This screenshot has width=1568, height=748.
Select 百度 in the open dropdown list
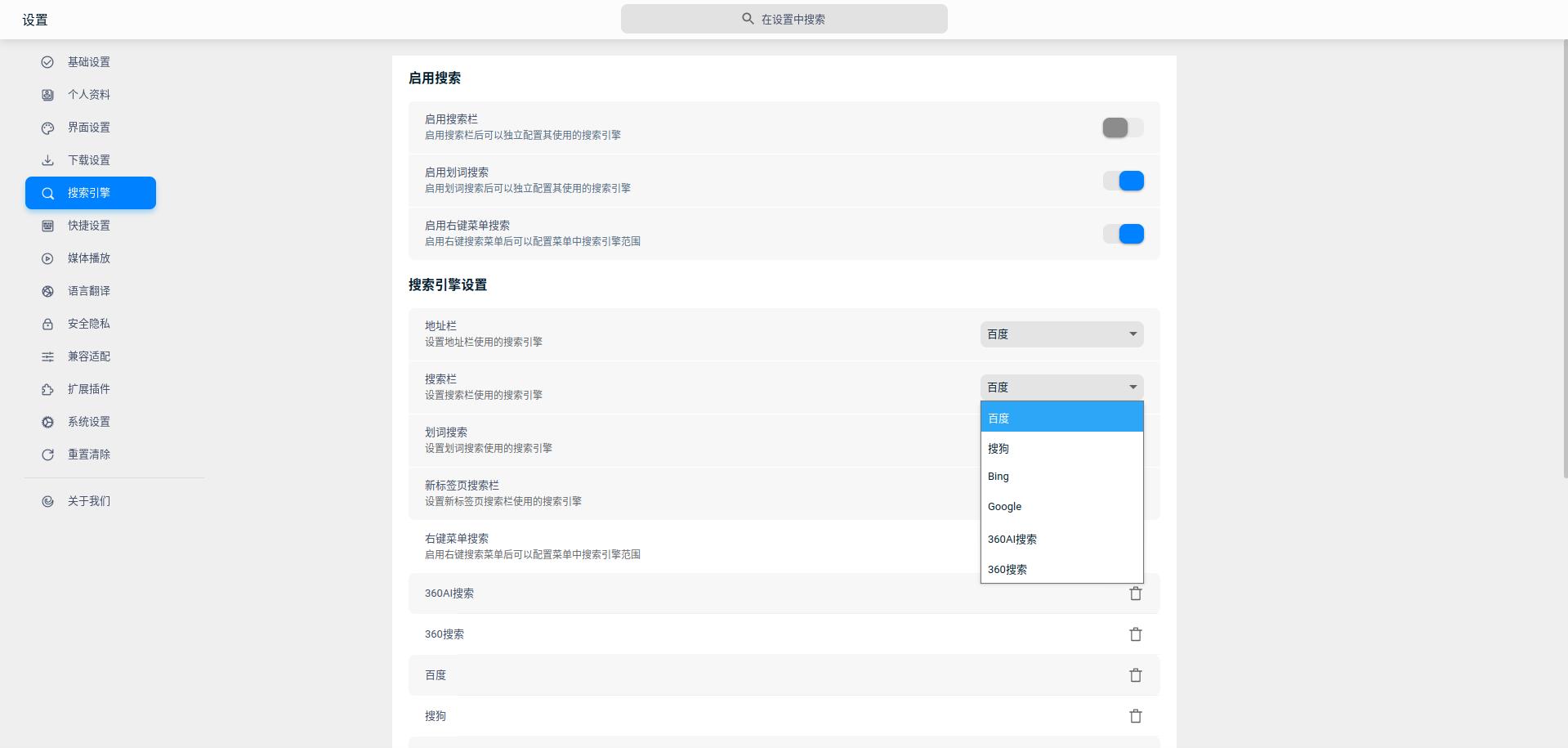(1061, 417)
